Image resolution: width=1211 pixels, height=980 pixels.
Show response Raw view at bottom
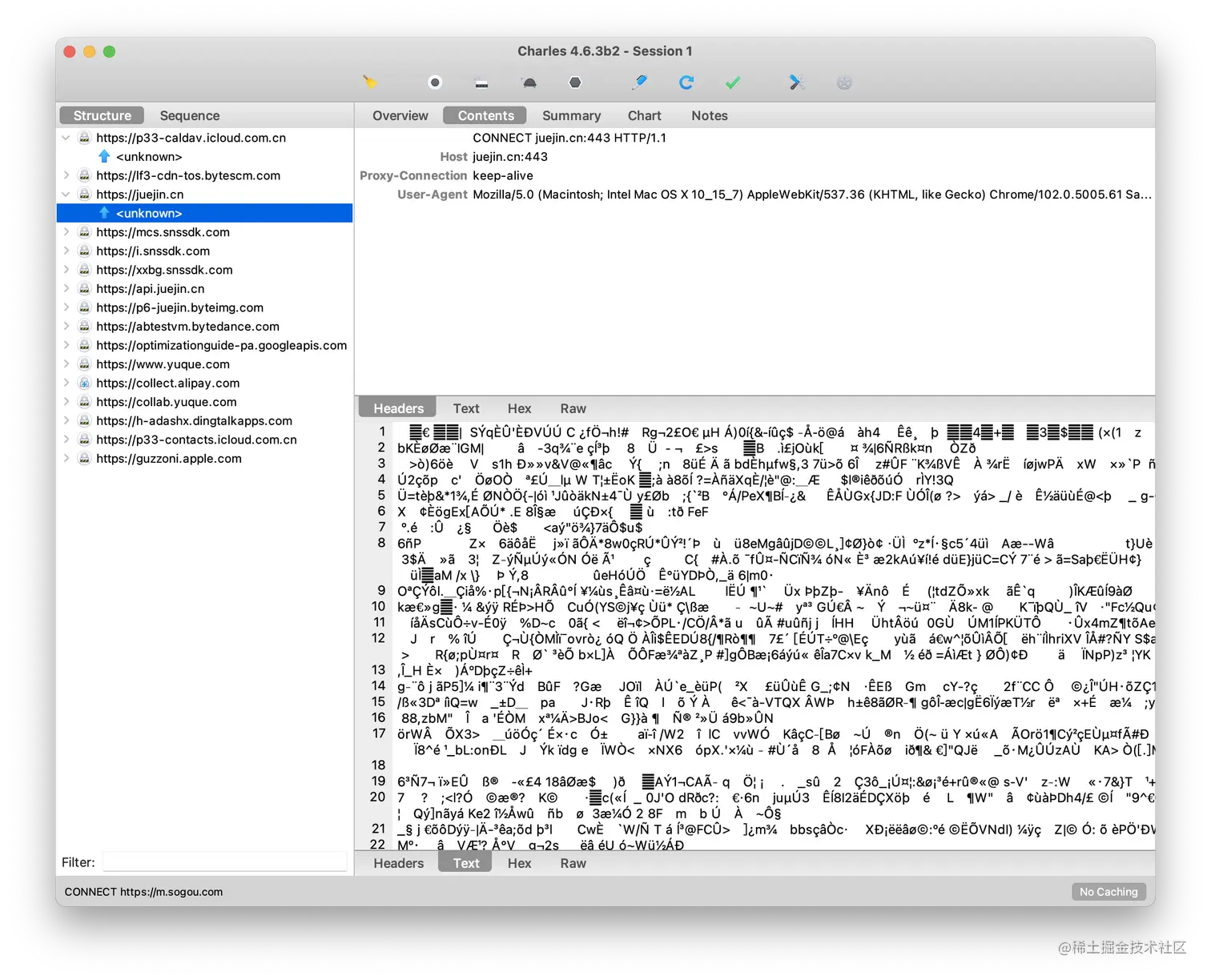[x=573, y=863]
